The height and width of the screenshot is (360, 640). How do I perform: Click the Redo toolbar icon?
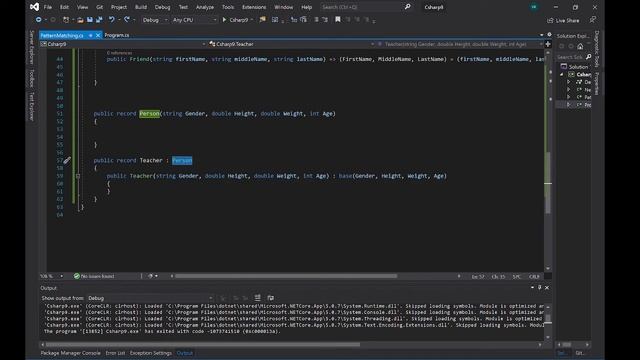[x=127, y=20]
